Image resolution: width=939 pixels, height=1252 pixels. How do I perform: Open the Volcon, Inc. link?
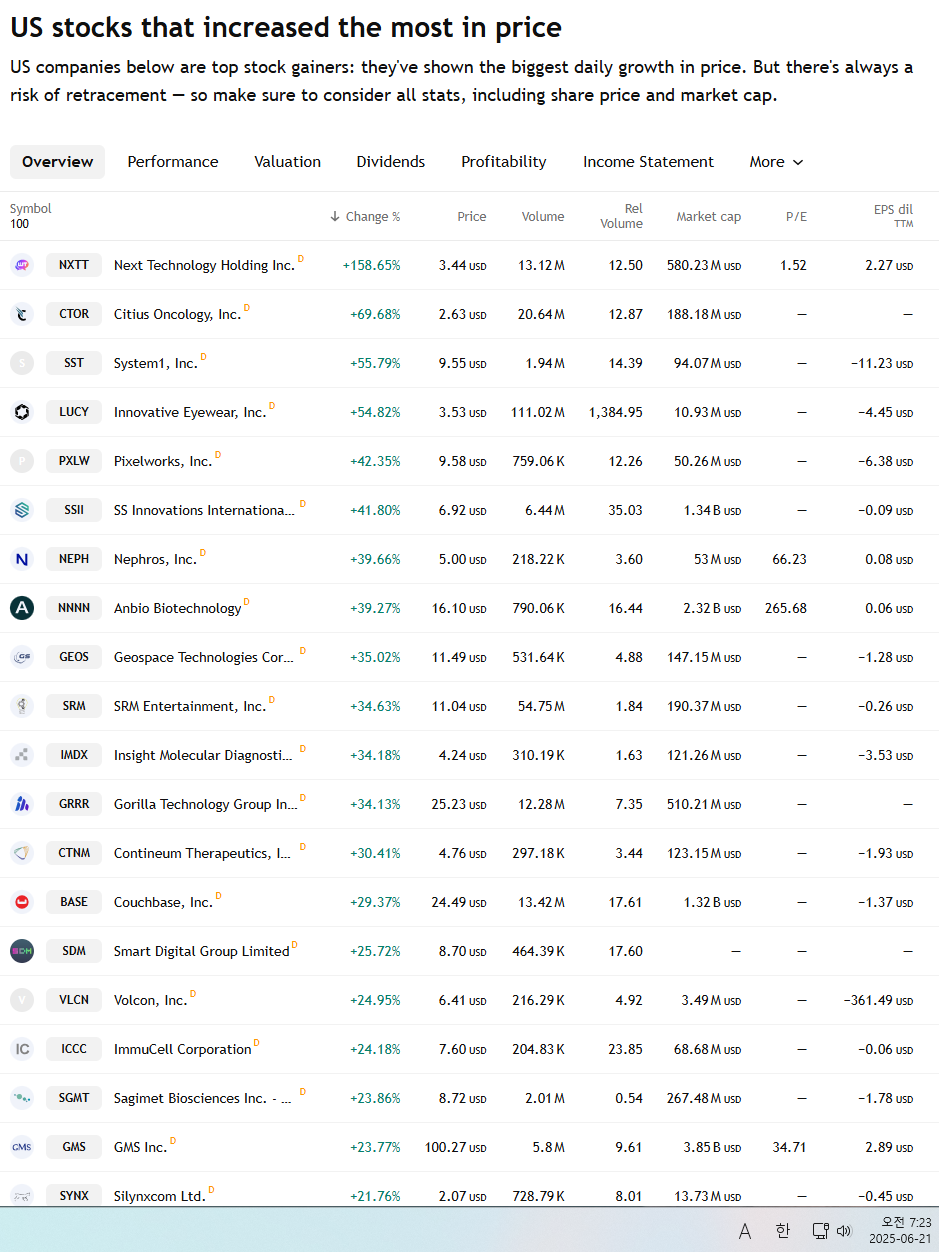click(x=150, y=1000)
